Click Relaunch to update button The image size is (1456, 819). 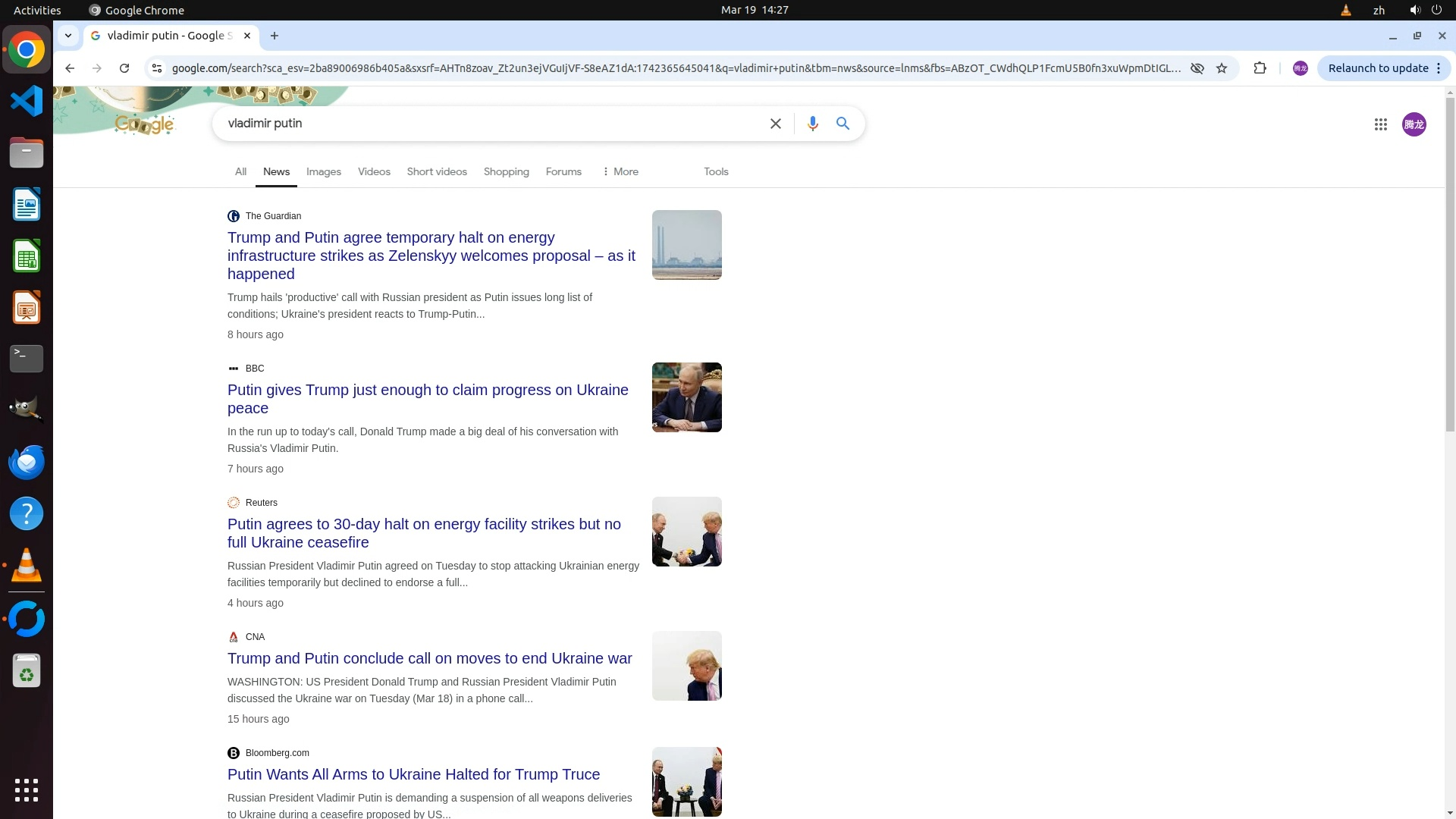click(x=1377, y=68)
